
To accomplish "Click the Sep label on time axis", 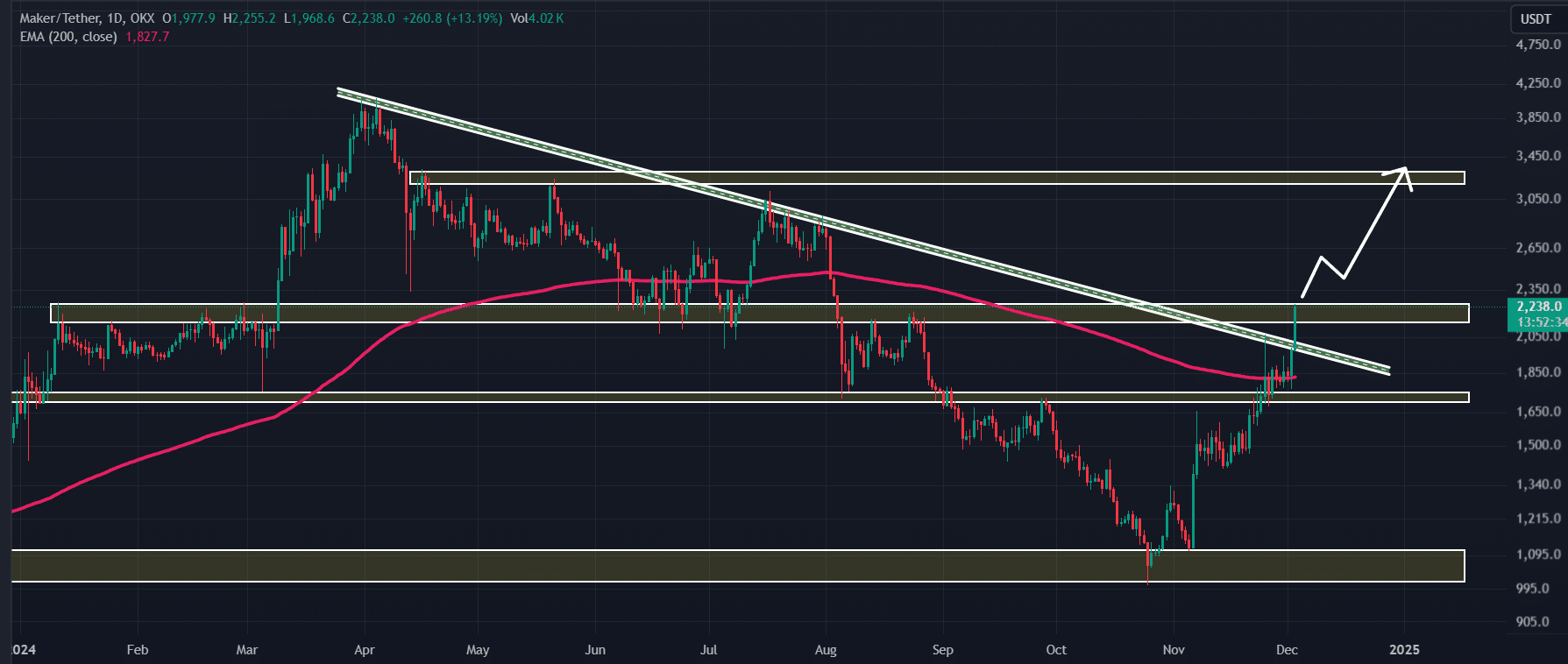I will click(x=943, y=650).
